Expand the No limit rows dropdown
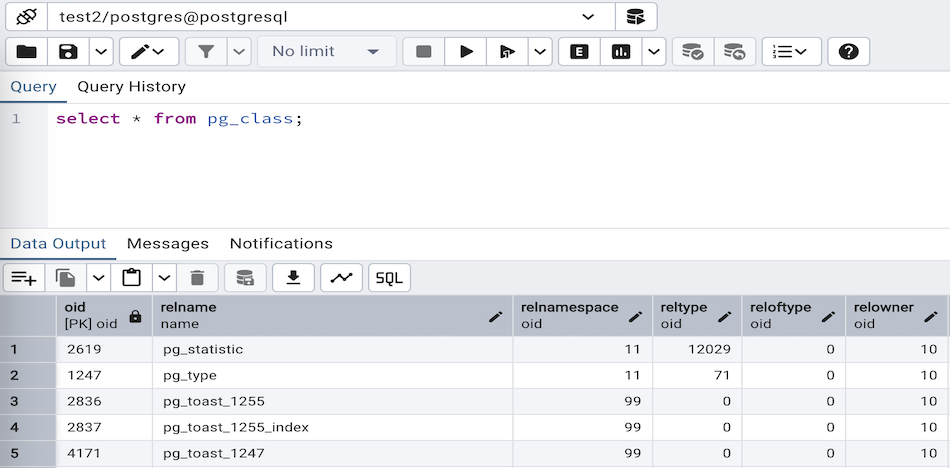The width and height of the screenshot is (950, 468). coord(326,52)
